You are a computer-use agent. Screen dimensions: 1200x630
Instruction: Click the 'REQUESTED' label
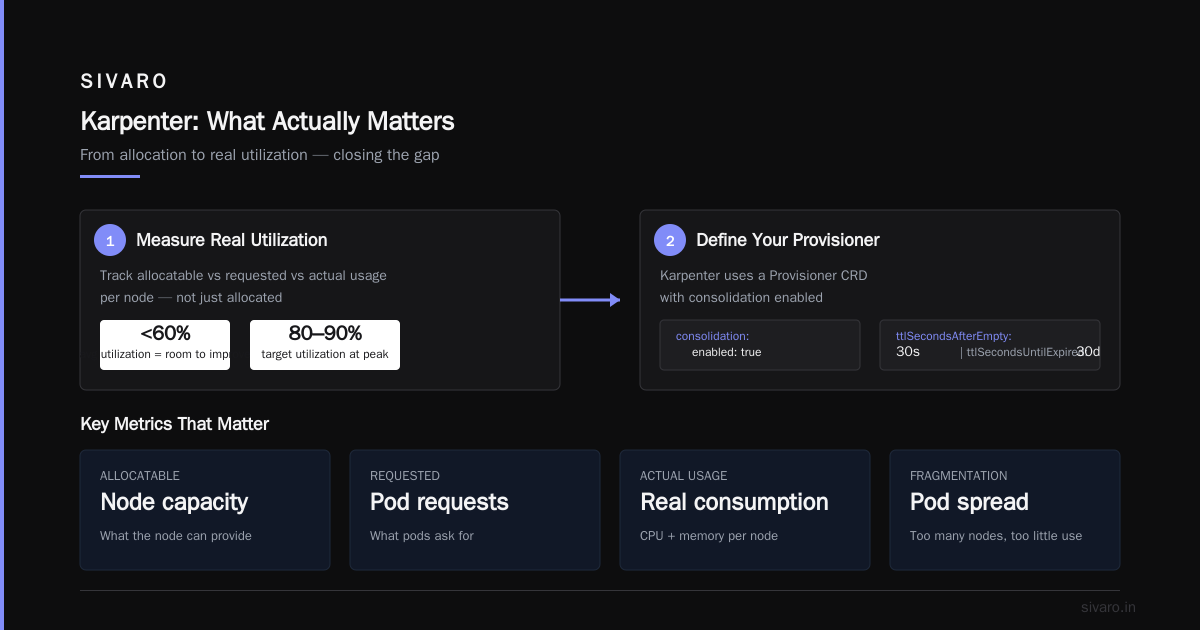(x=405, y=476)
